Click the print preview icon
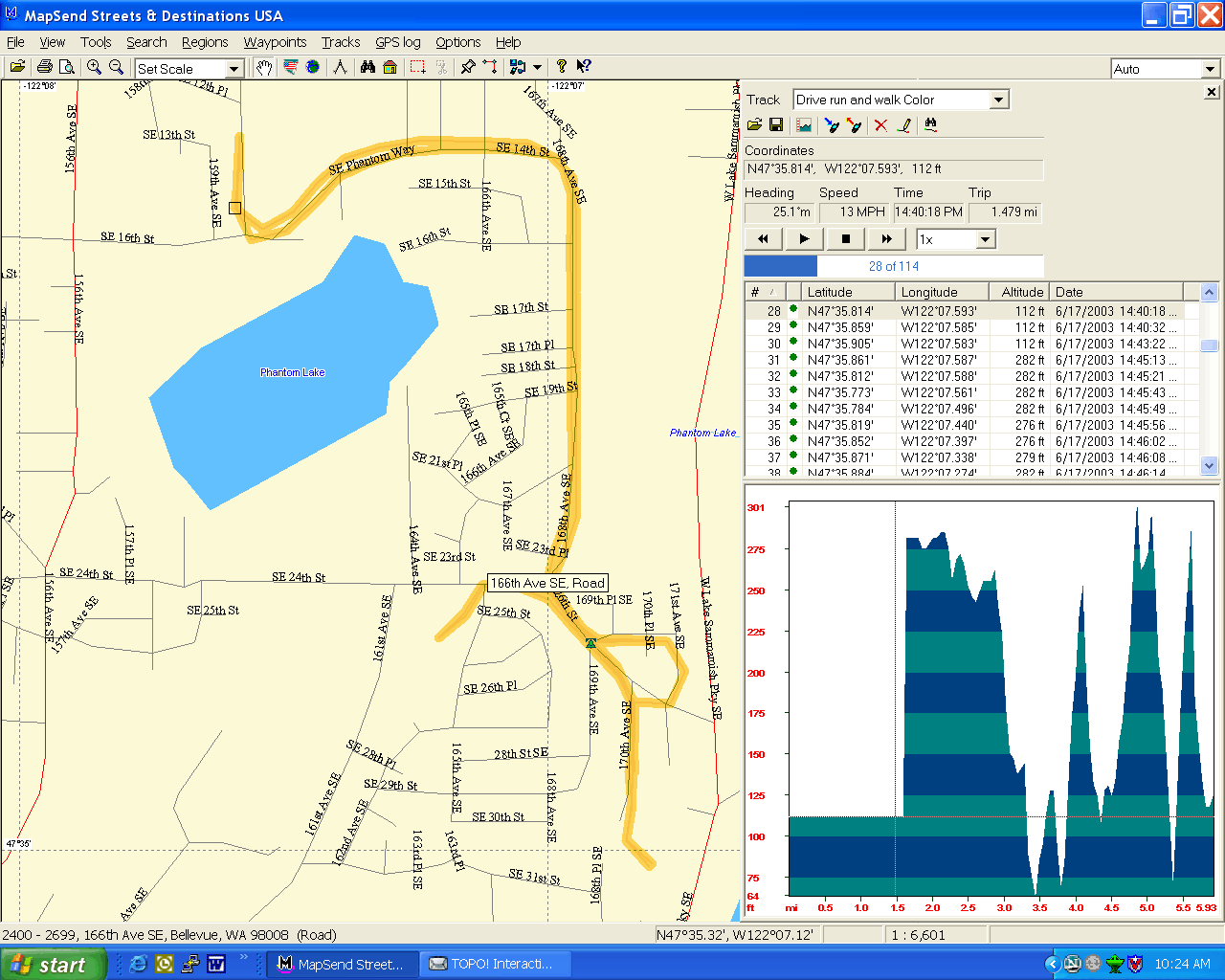This screenshot has width=1225, height=980. click(x=67, y=67)
